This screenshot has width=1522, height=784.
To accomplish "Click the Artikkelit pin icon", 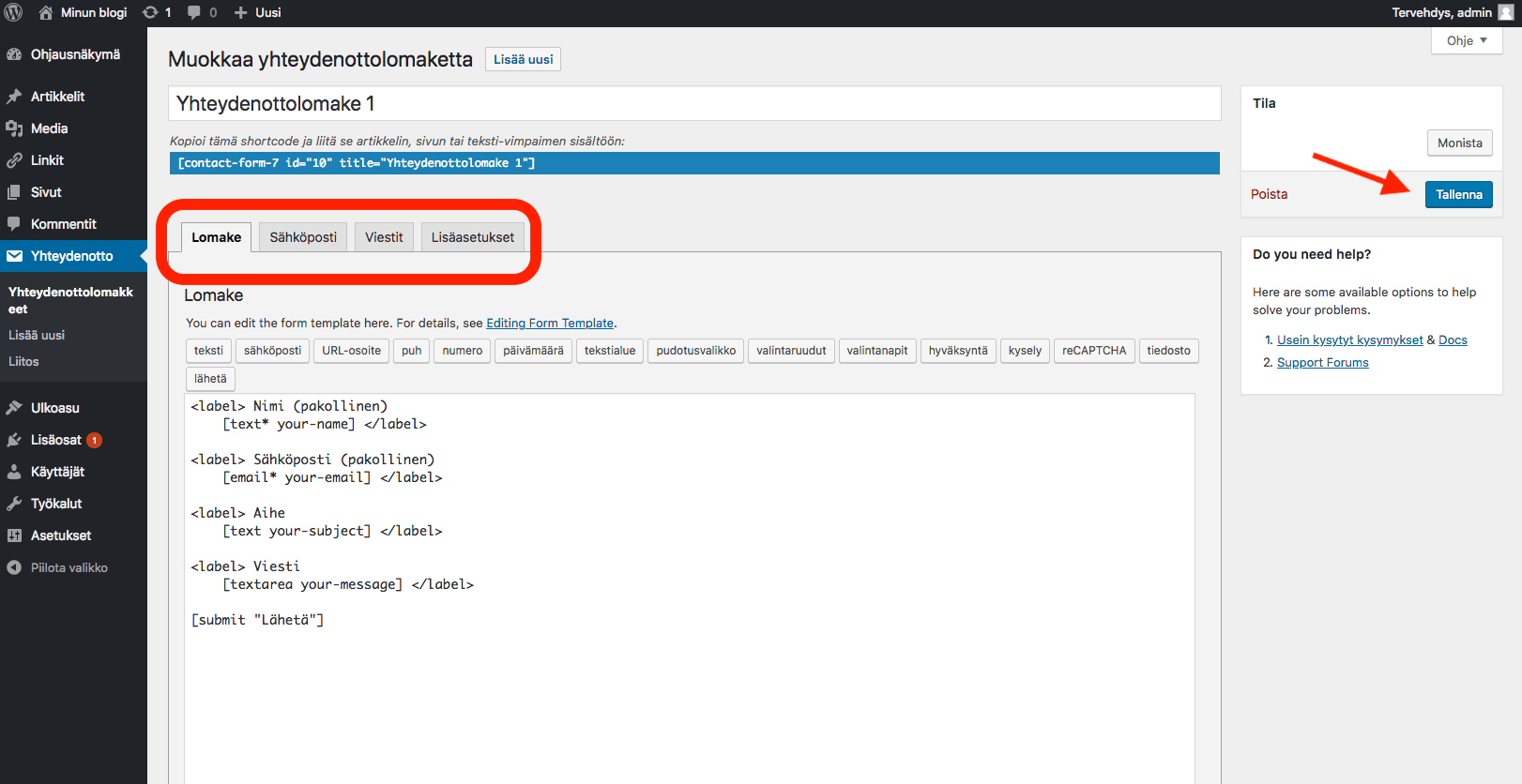I will pos(14,97).
